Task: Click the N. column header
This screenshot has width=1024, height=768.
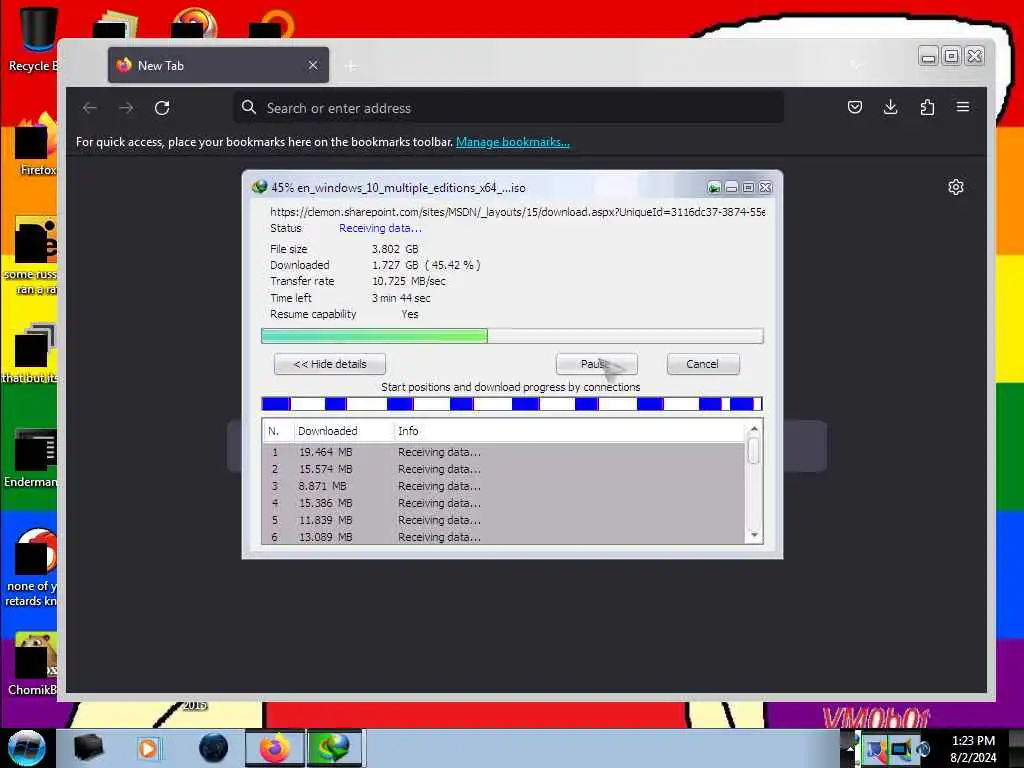Action: (x=274, y=431)
